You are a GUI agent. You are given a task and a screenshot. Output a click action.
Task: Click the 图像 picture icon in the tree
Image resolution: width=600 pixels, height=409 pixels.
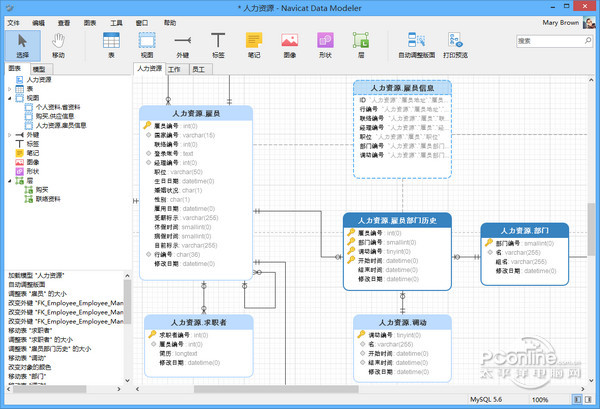(x=20, y=162)
